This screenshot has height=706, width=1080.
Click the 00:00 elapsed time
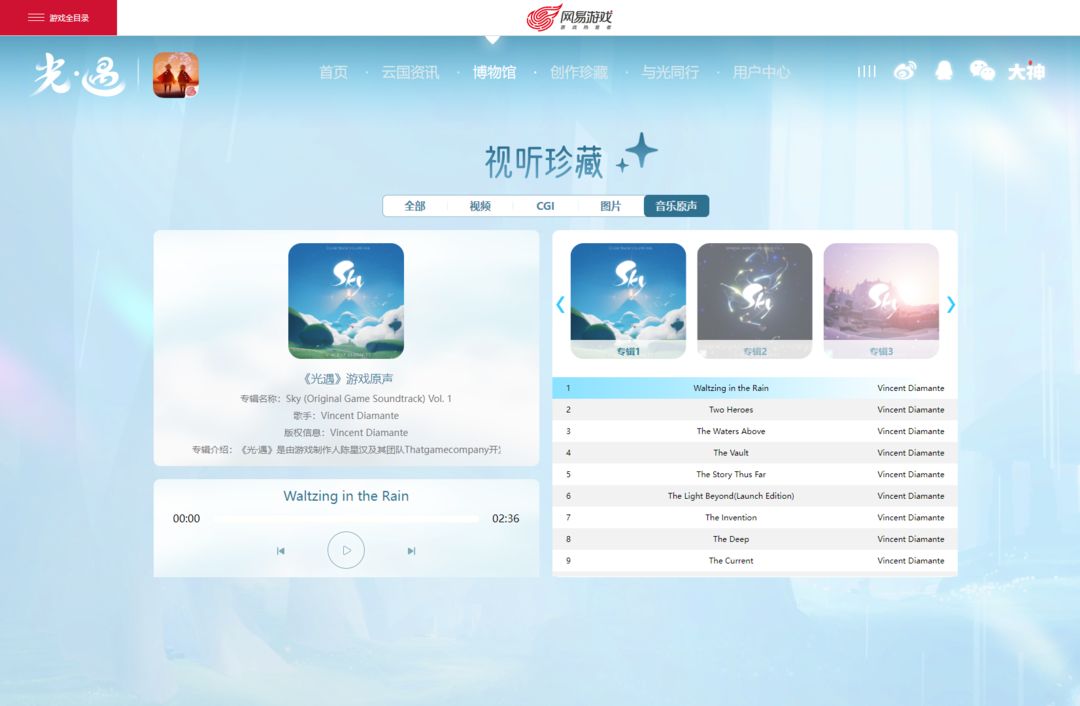point(186,519)
